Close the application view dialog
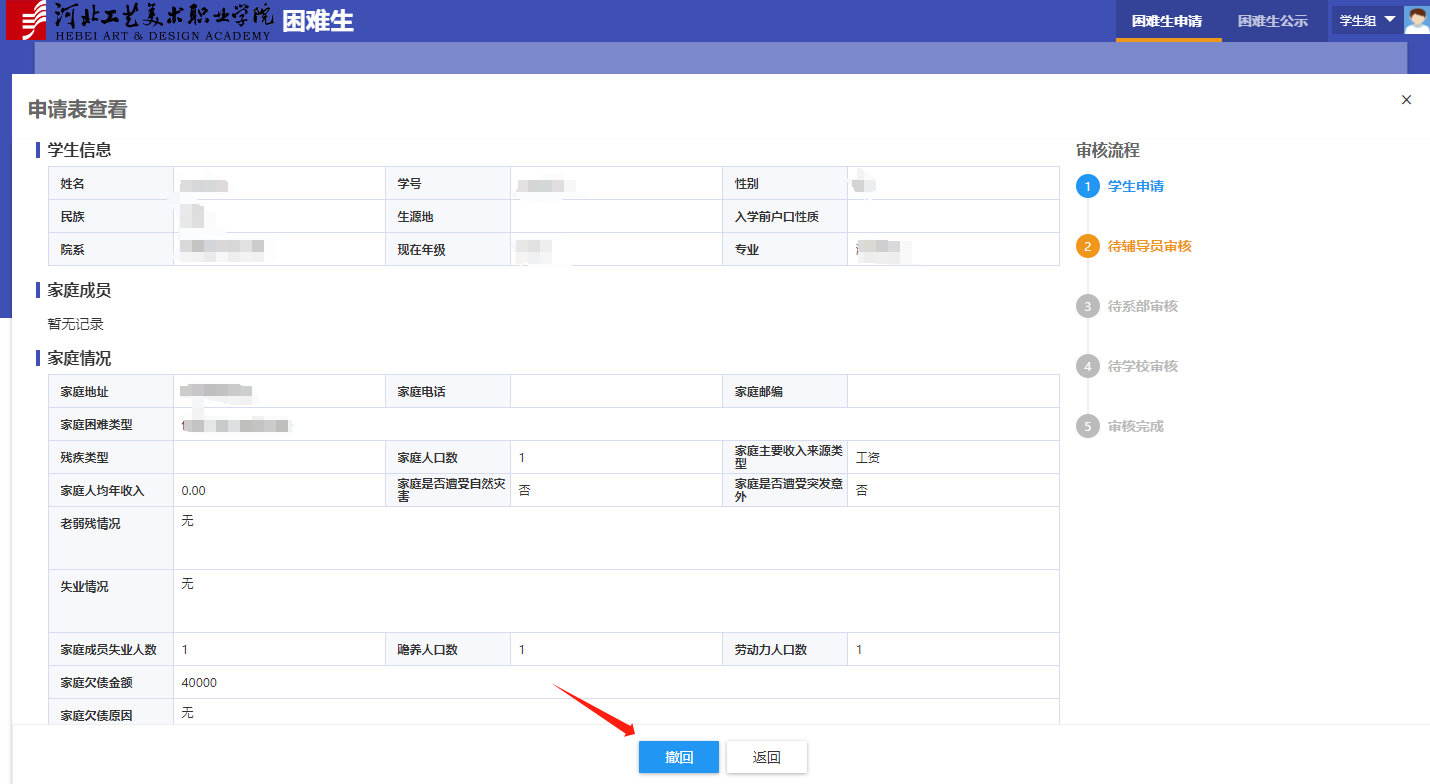 pos(1406,100)
